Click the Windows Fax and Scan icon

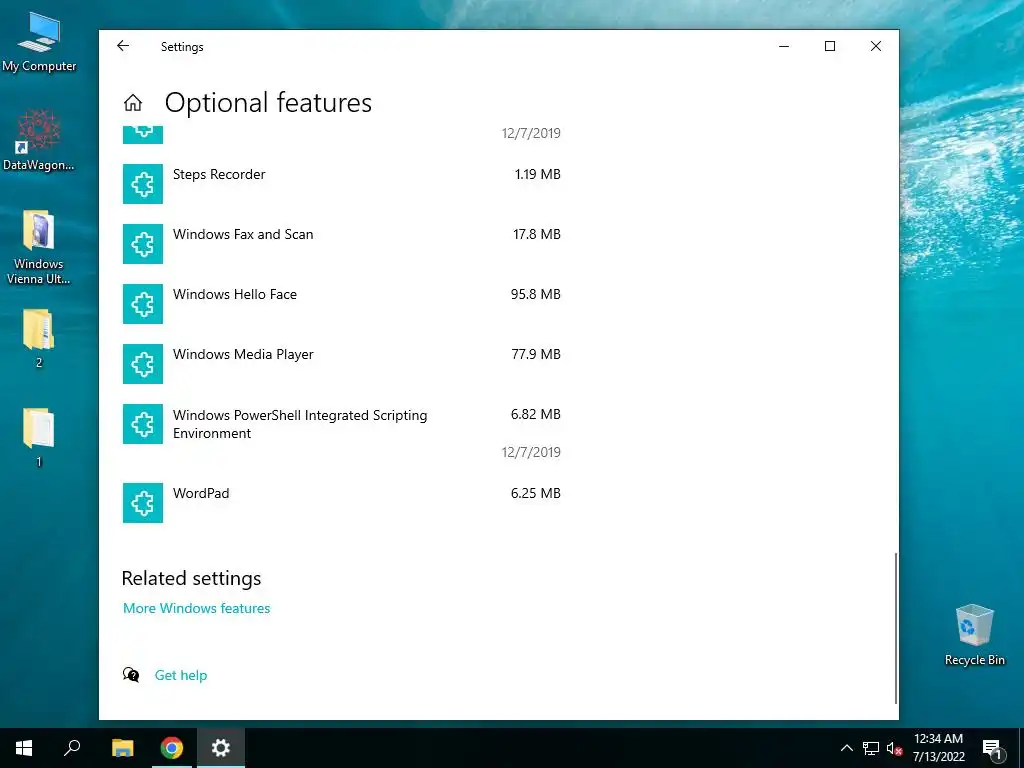click(143, 244)
